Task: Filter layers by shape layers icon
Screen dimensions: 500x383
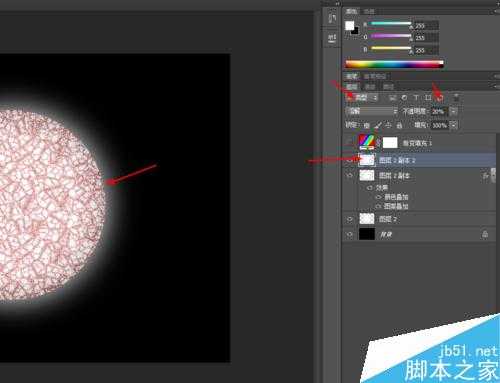Action: pyautogui.click(x=428, y=98)
